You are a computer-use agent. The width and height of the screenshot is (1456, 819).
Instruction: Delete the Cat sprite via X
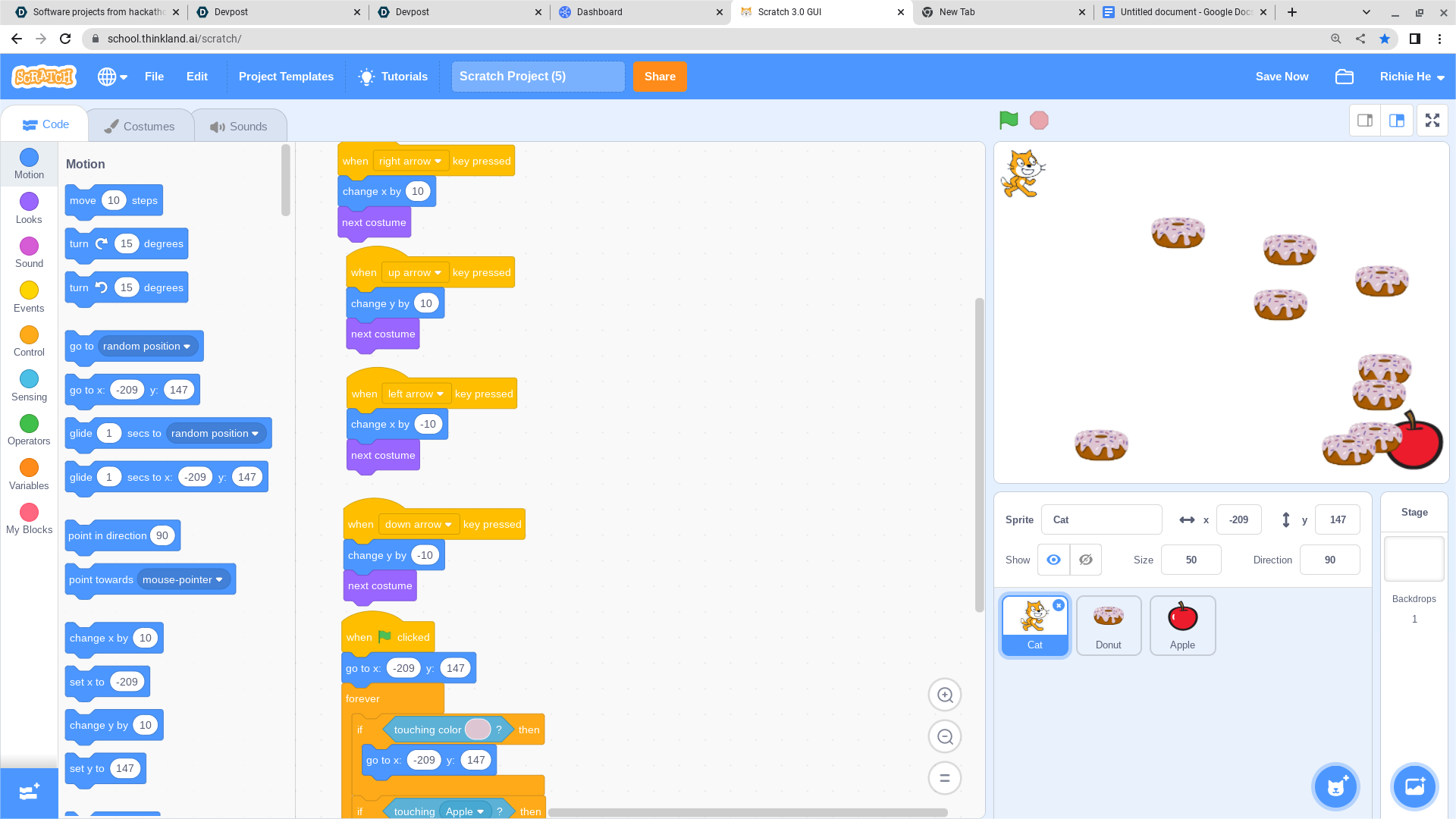click(x=1059, y=605)
